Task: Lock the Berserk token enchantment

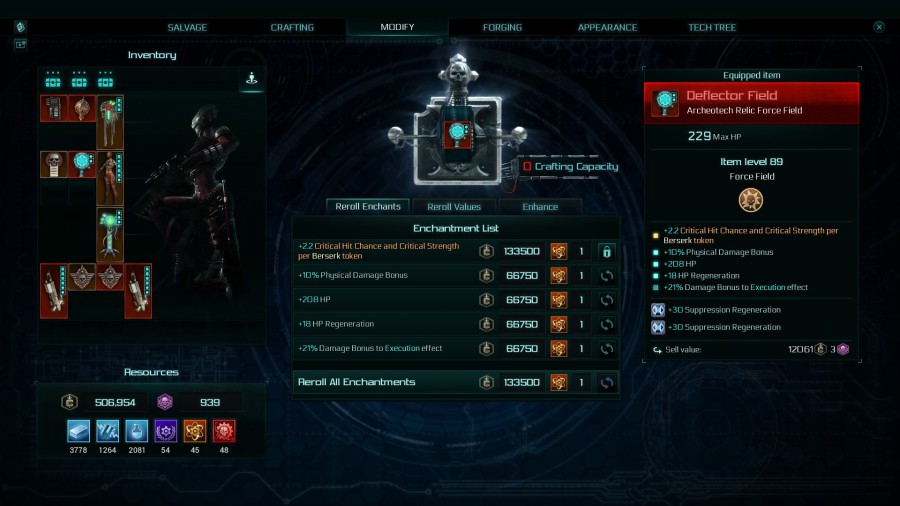Action: [606, 251]
